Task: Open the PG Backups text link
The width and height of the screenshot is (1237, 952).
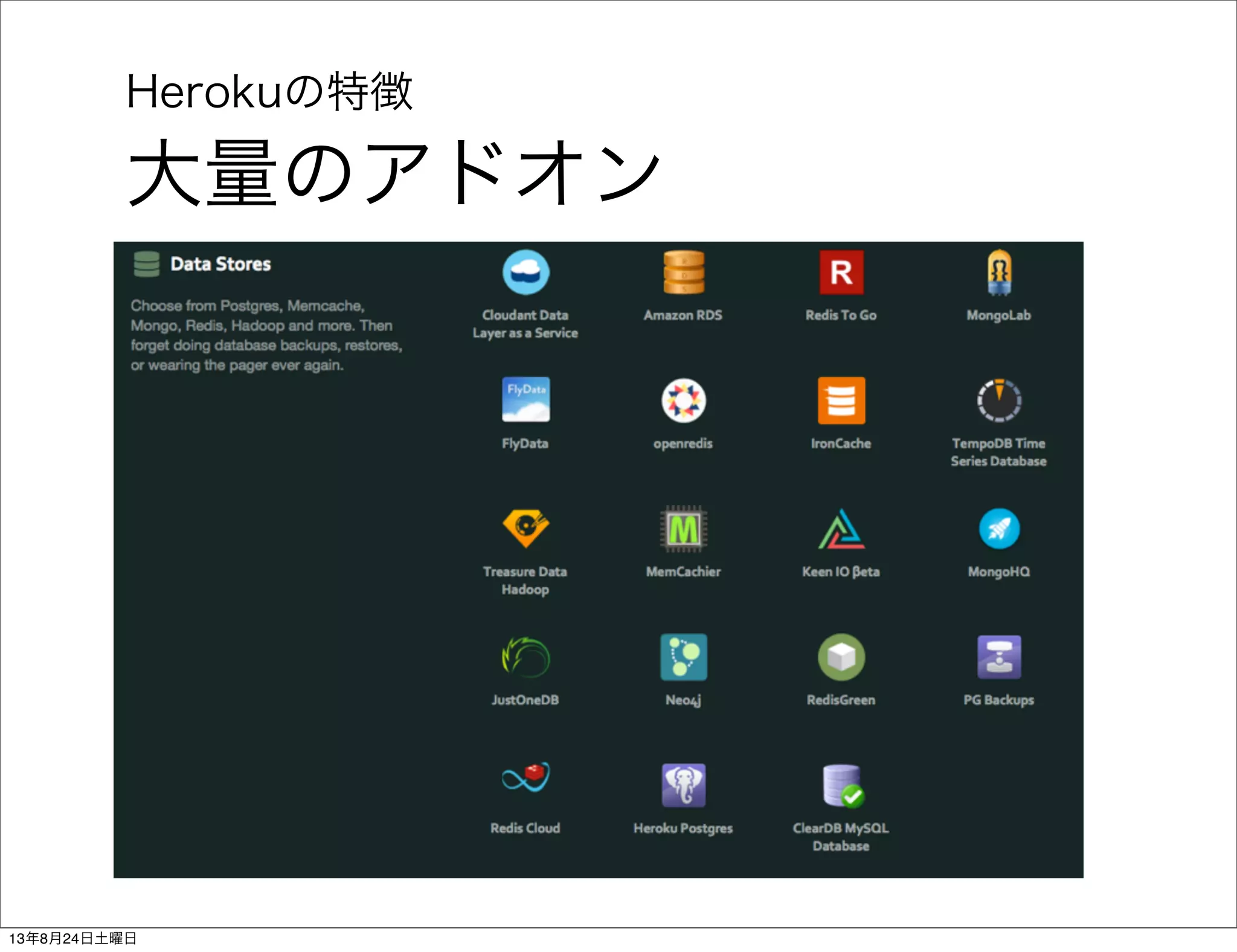Action: pyautogui.click(x=999, y=701)
